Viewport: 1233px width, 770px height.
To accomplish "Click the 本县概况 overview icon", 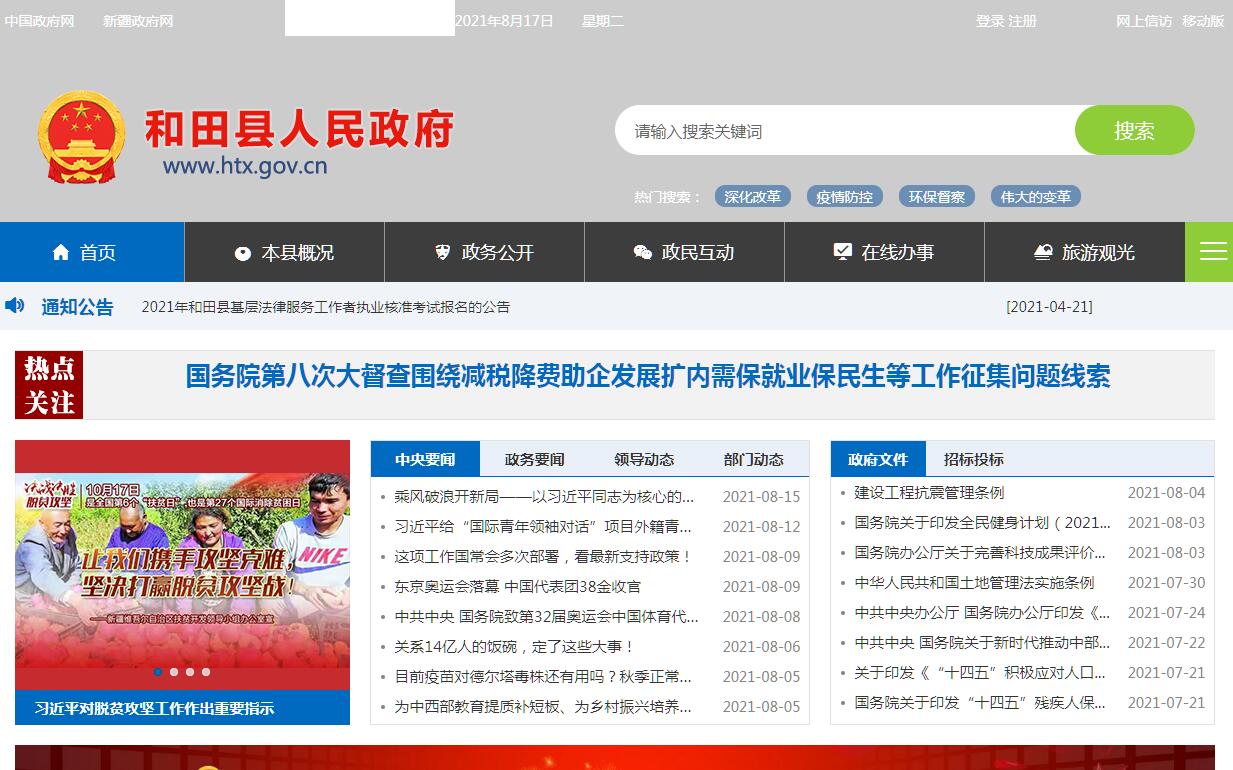I will point(242,253).
